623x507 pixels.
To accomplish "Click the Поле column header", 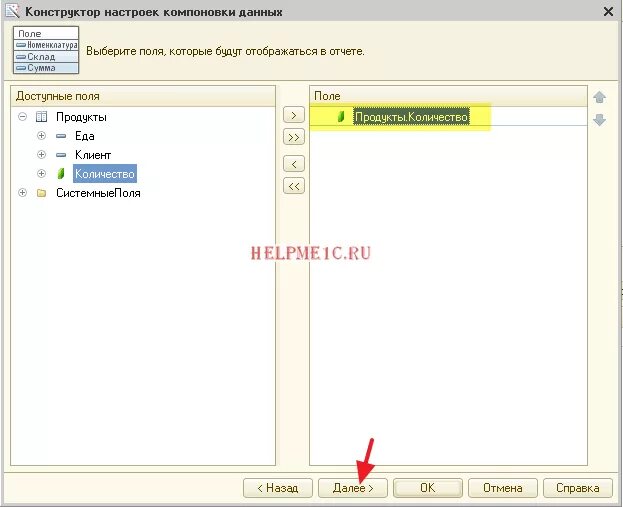I will [448, 96].
